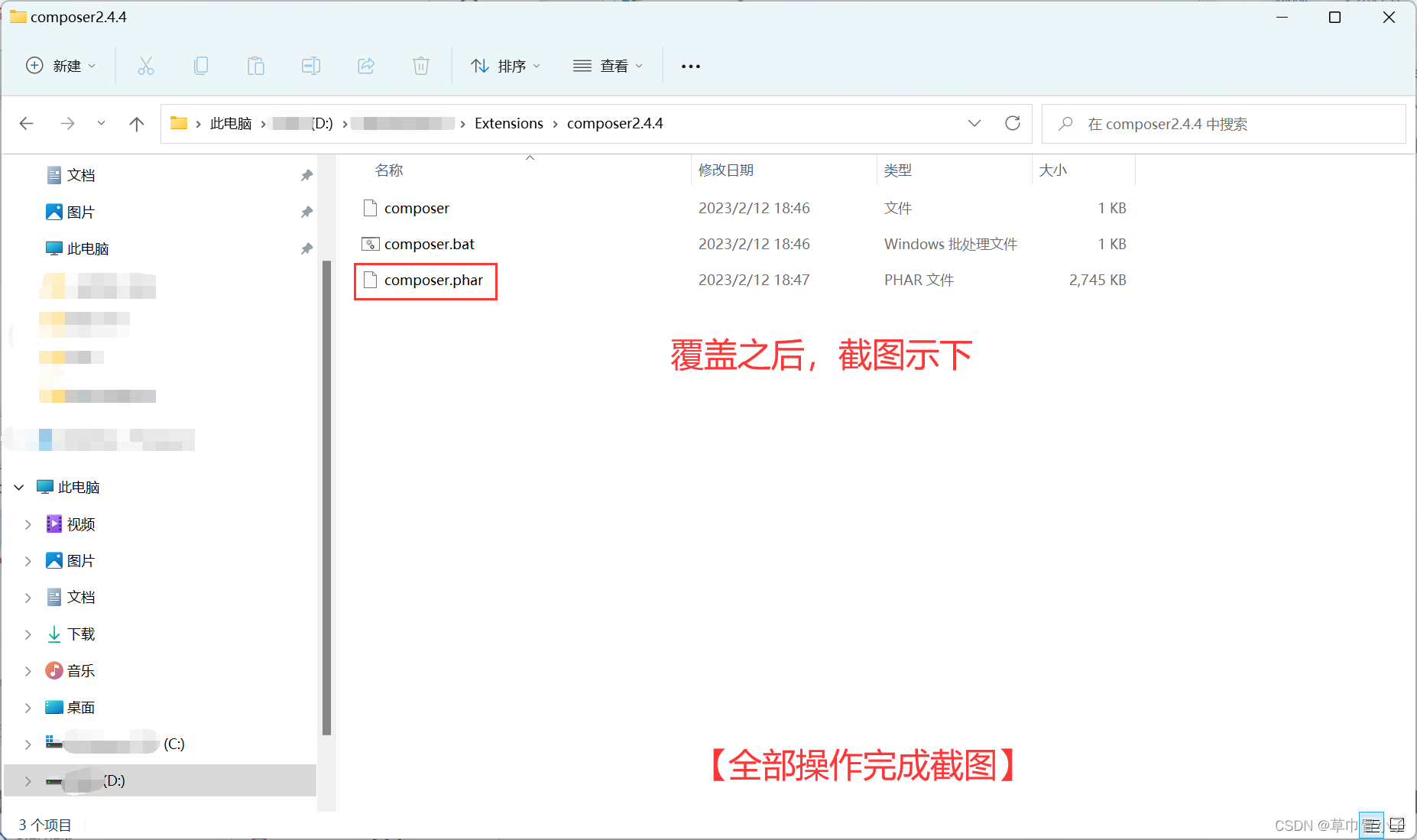The height and width of the screenshot is (840, 1417).
Task: Go up one folder level
Action: (136, 123)
